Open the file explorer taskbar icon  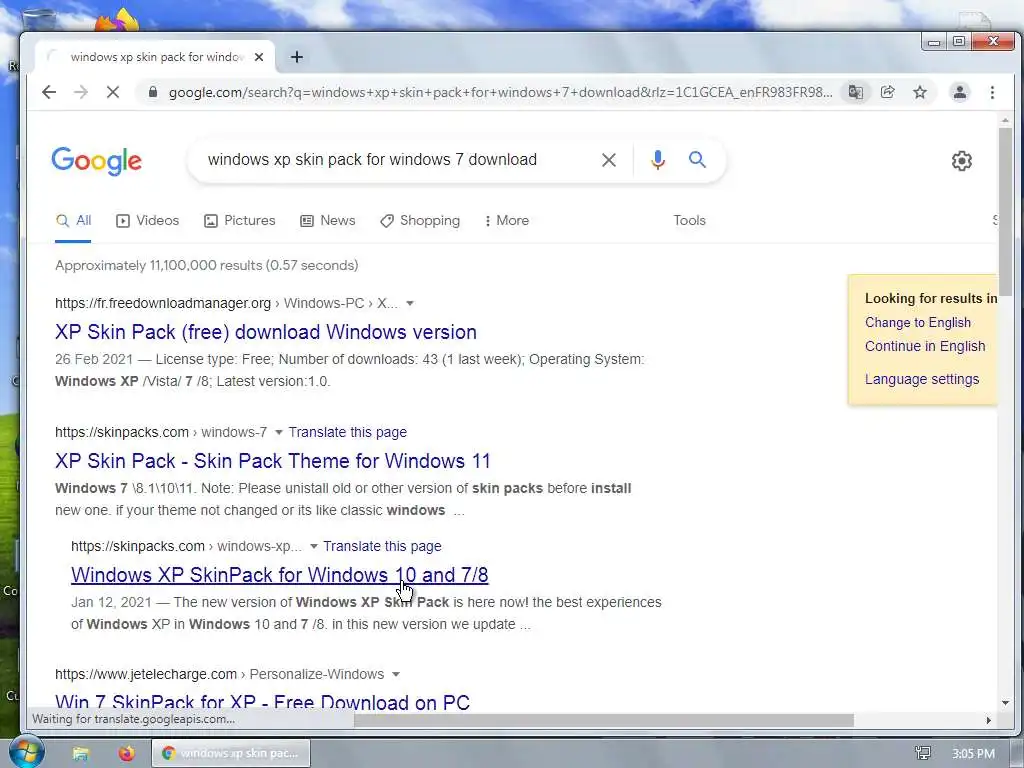point(80,753)
